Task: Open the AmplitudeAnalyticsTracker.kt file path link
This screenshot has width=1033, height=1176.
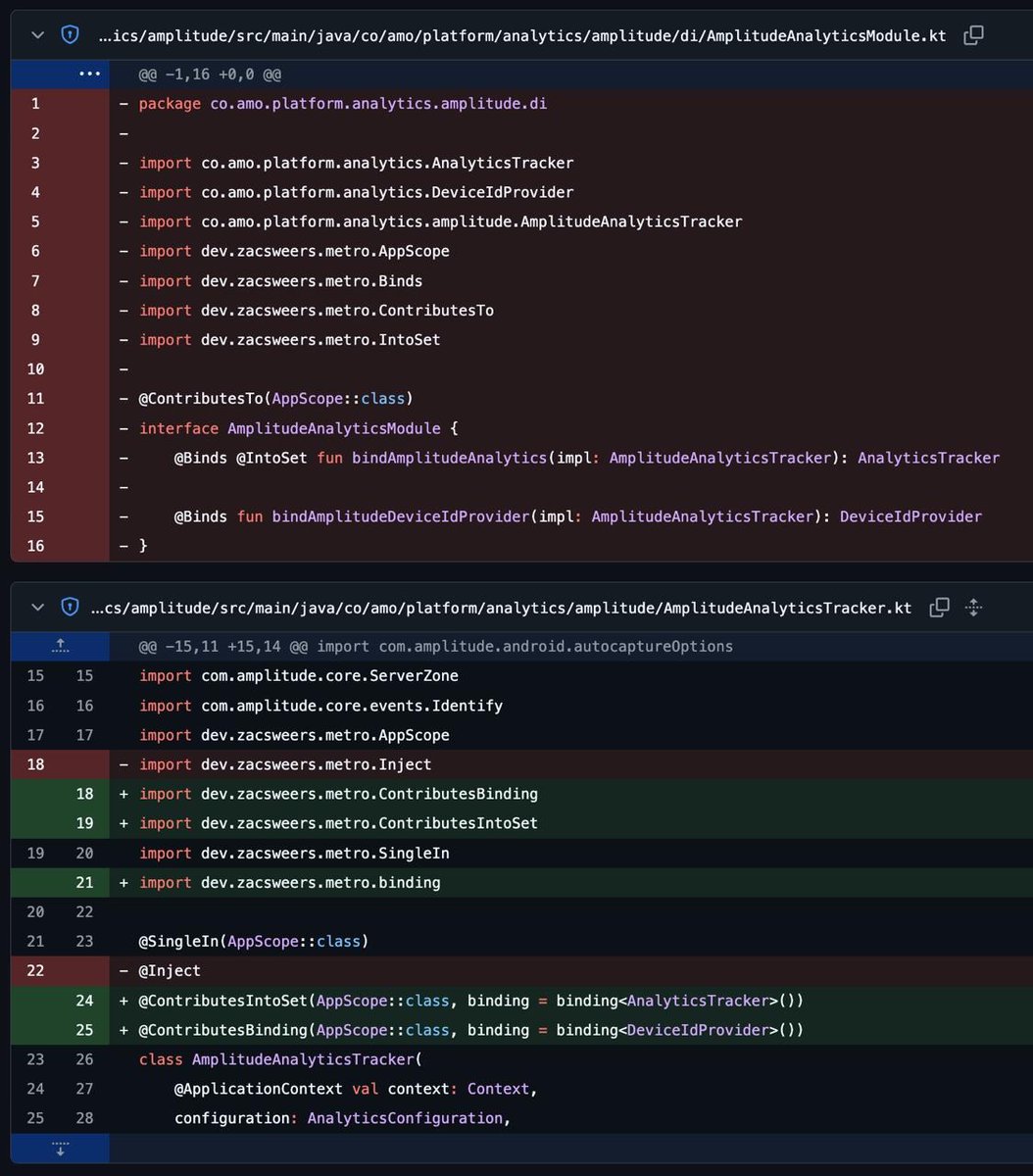Action: (x=501, y=608)
